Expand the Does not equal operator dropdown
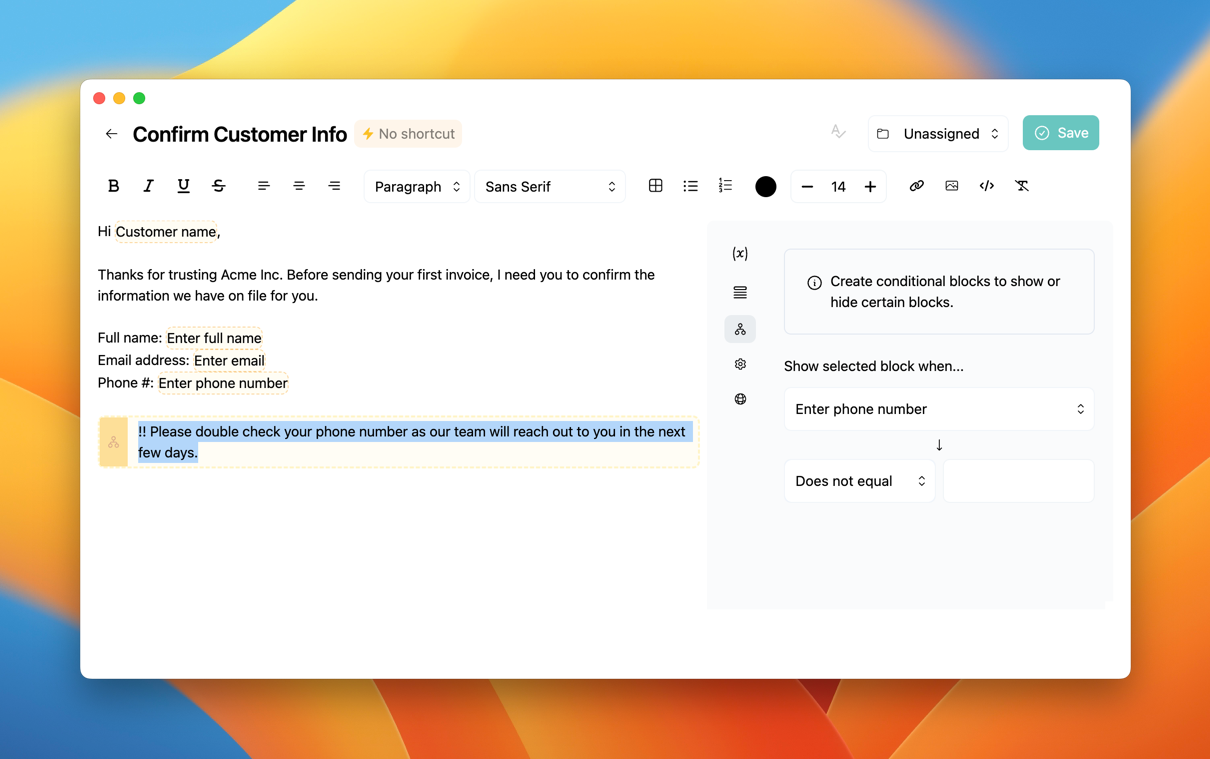This screenshot has width=1210, height=759. coord(859,481)
